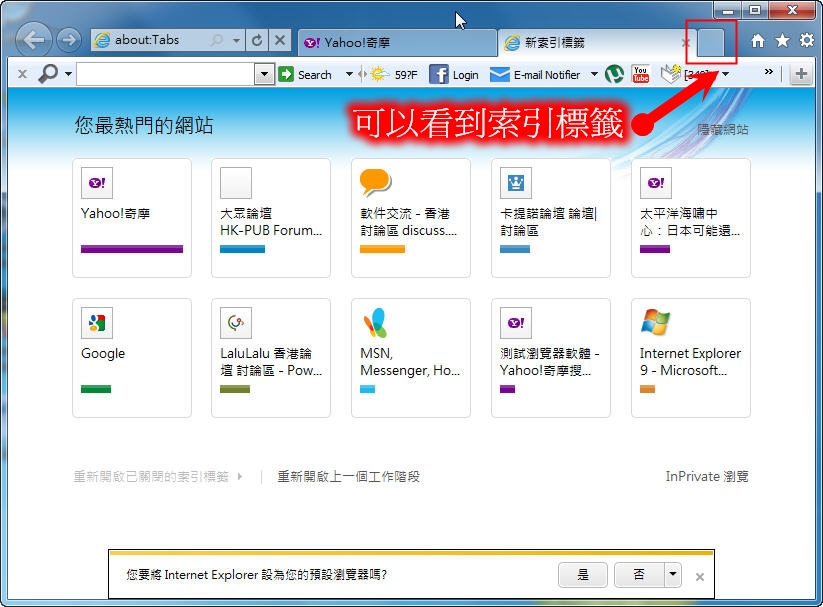
Task: Click the Facebook Login toolbar button
Action: (x=454, y=75)
